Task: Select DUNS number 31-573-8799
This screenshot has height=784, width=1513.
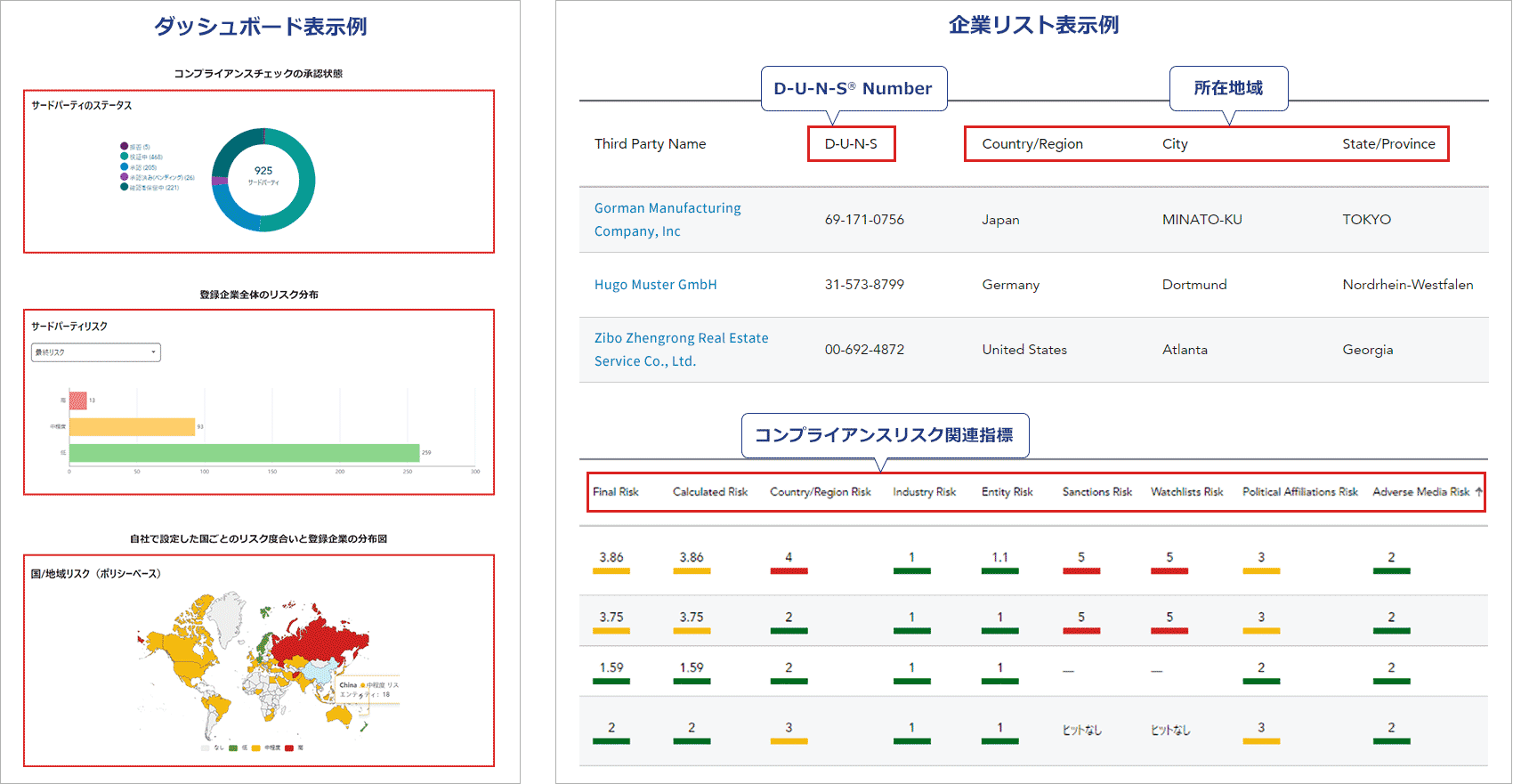Action: point(864,285)
